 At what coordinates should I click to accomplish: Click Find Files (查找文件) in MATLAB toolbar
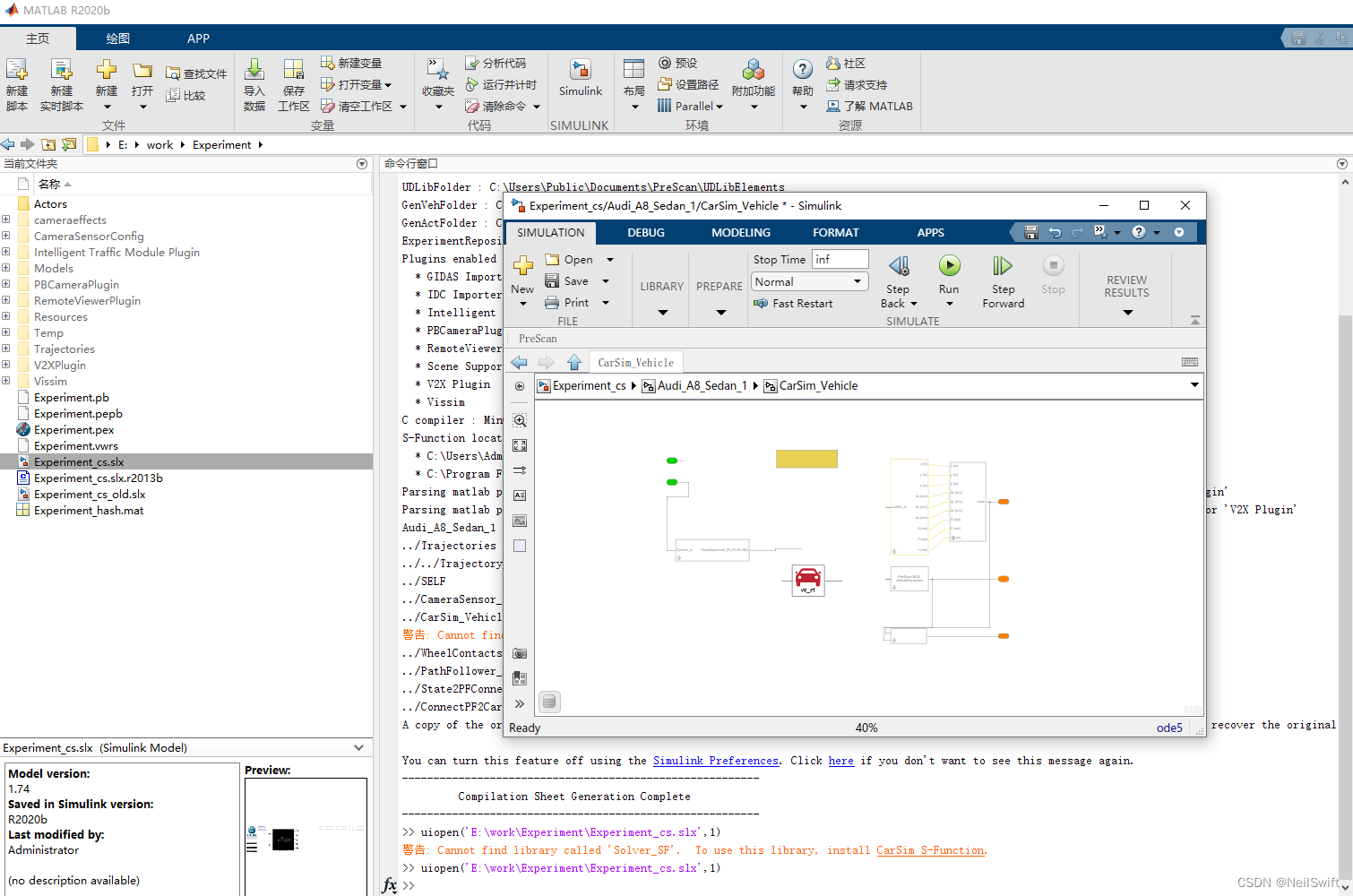click(196, 73)
